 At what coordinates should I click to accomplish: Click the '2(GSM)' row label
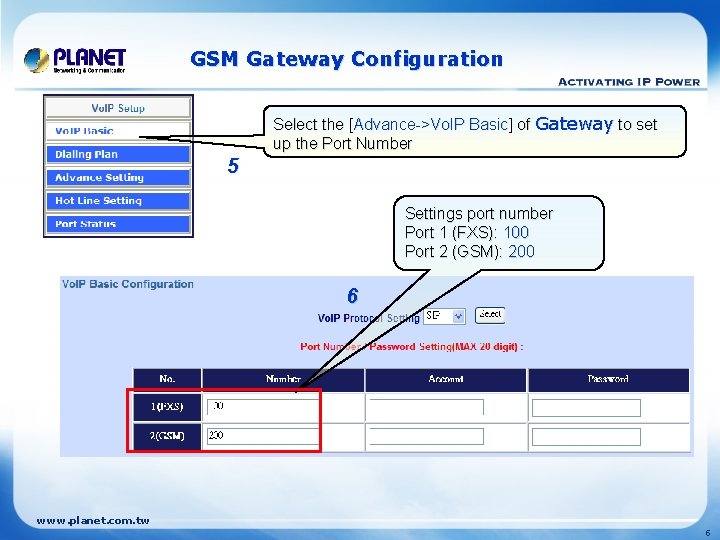[x=167, y=436]
